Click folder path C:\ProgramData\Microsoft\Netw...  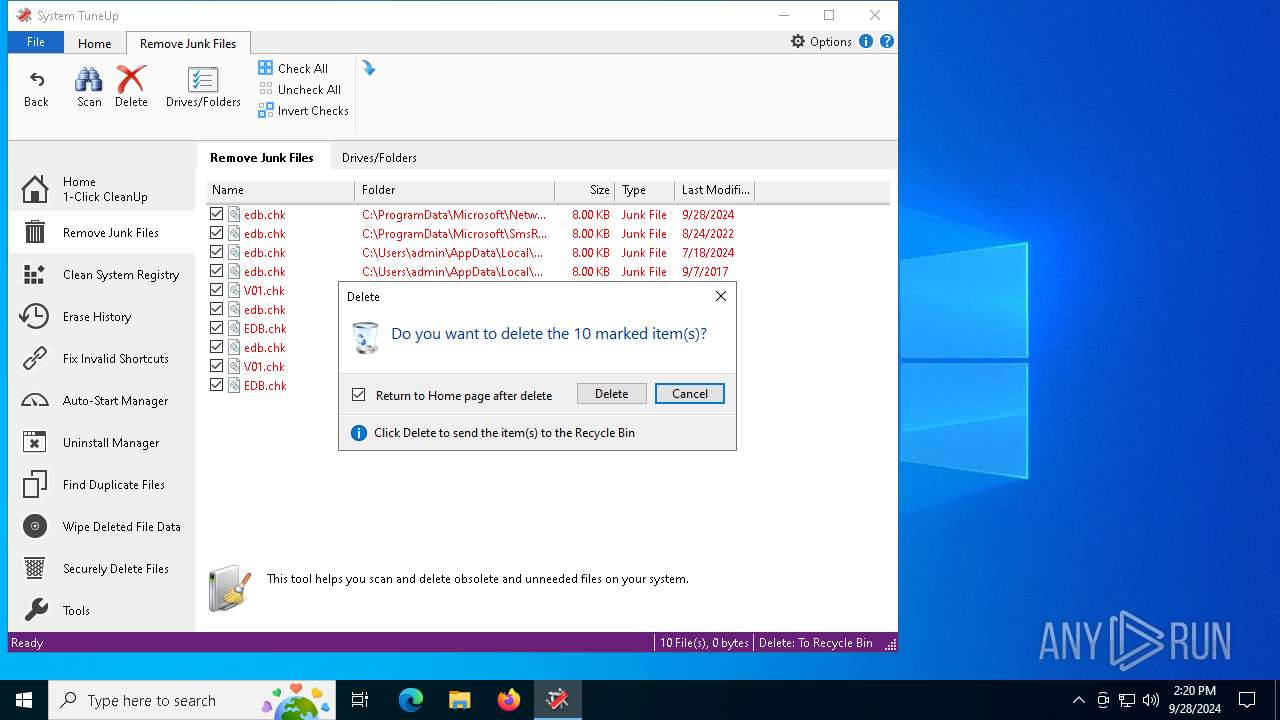[454, 214]
